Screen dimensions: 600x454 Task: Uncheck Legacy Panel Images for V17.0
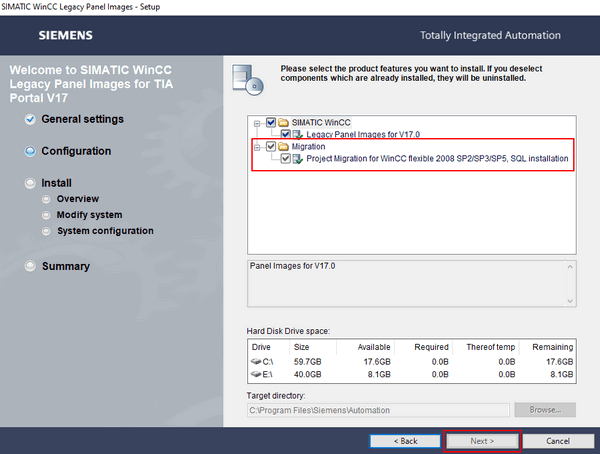pyautogui.click(x=285, y=134)
